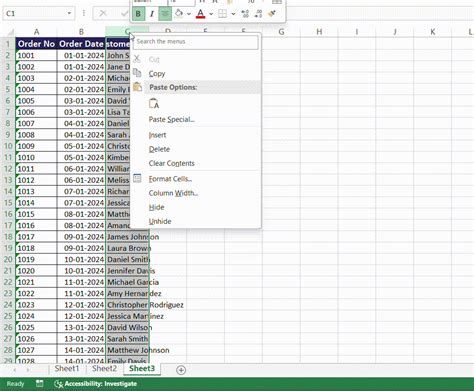This screenshot has height=391, width=474.
Task: Open Format Cells from context menu
Action: point(170,179)
